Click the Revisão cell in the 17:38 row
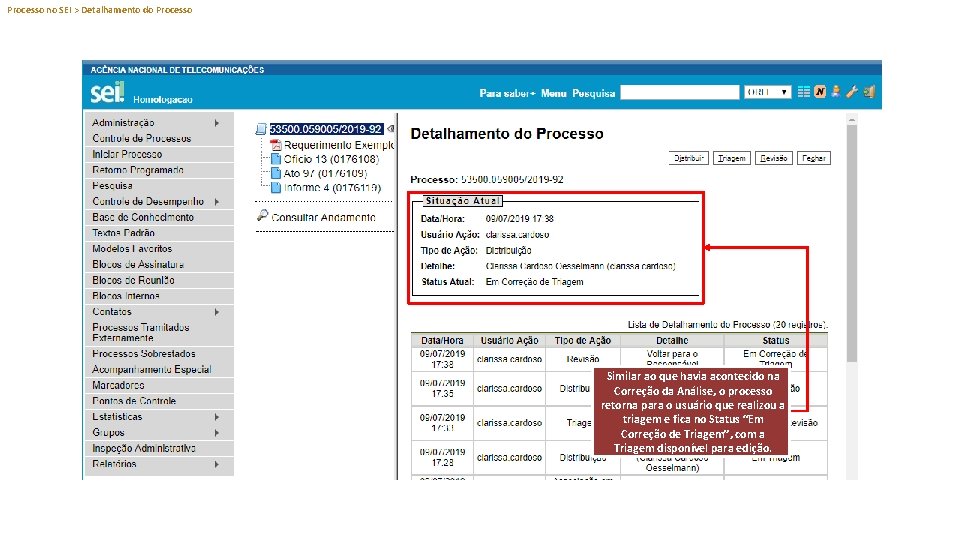This screenshot has height=540, width=960. point(583,359)
